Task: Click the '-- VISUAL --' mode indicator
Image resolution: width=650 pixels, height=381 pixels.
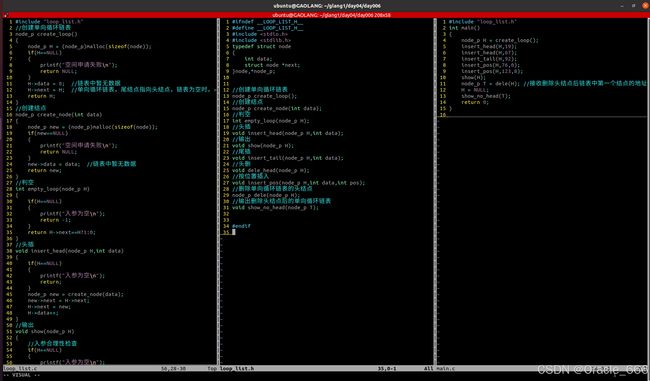Action: coord(21,375)
